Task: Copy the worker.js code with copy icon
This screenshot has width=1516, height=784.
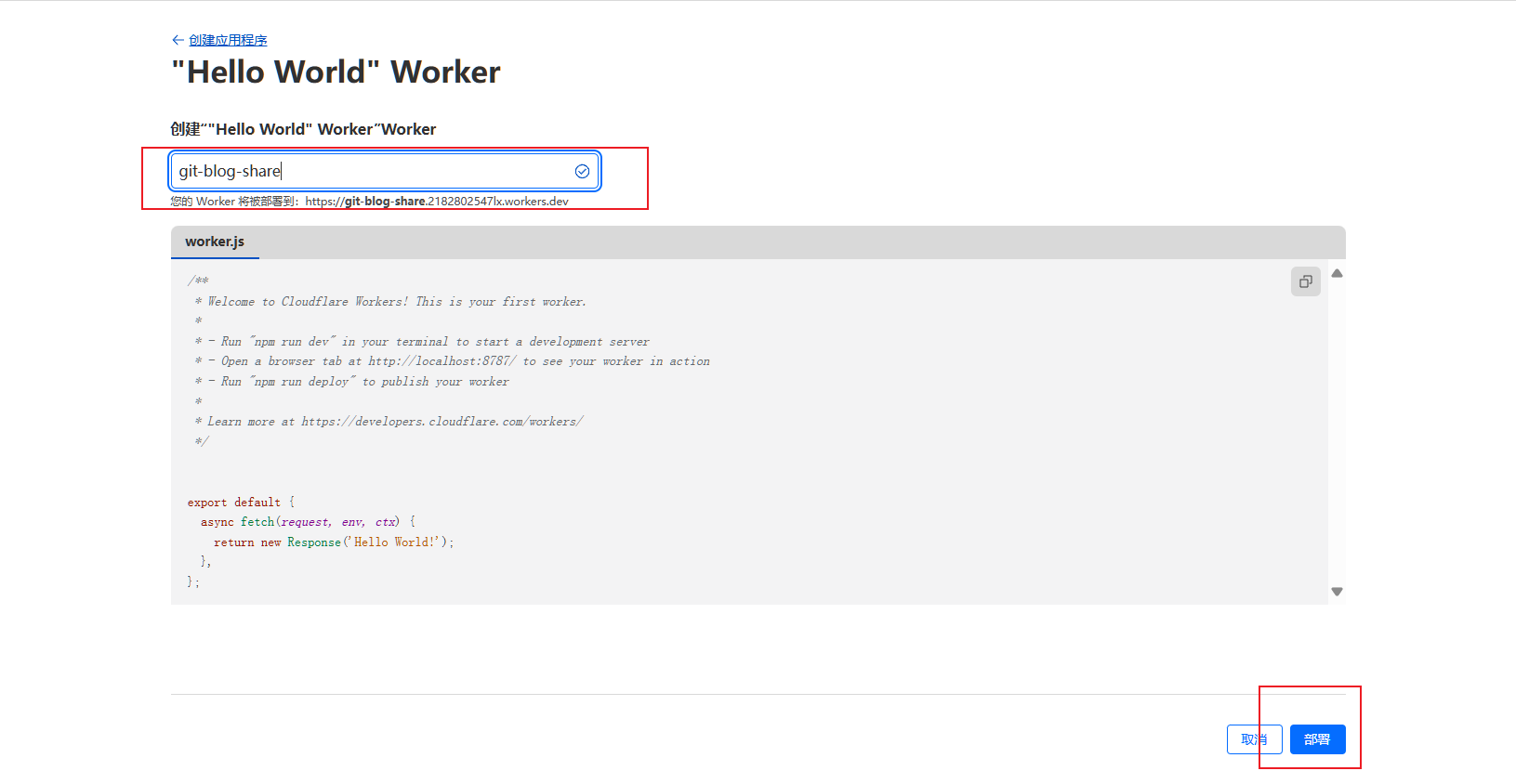Action: click(1306, 281)
